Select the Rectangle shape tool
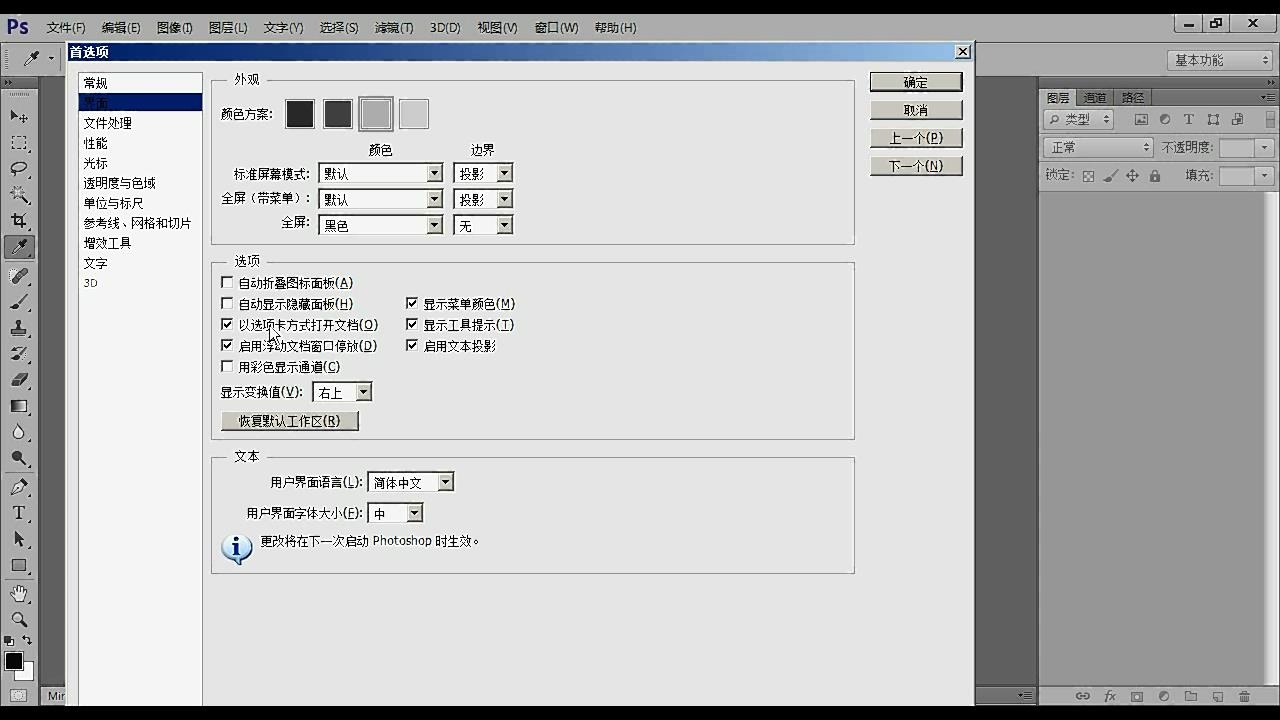1280x720 pixels. pos(19,565)
